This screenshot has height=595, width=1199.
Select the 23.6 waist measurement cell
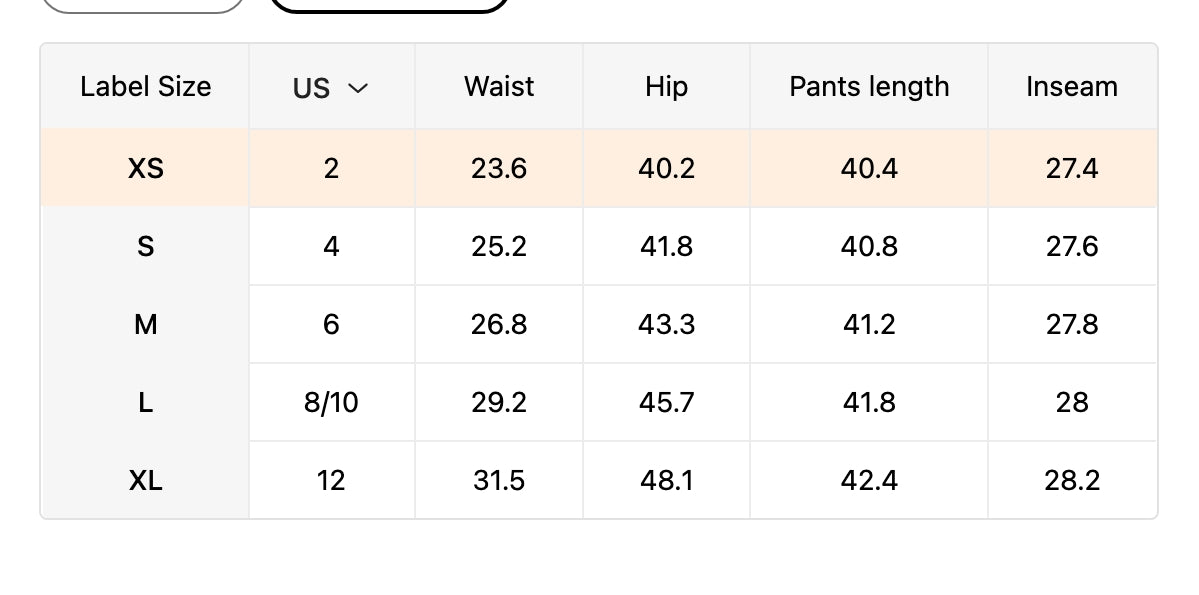pos(499,168)
